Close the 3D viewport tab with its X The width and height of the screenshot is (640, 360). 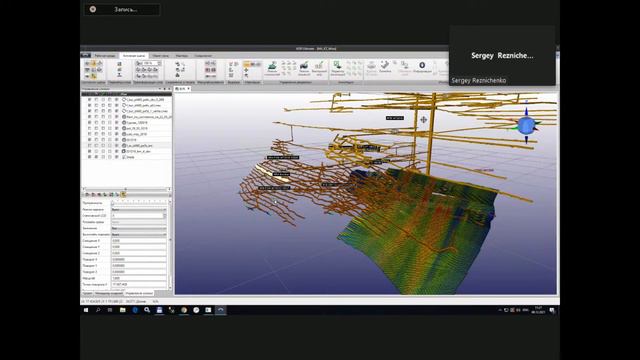coord(189,89)
